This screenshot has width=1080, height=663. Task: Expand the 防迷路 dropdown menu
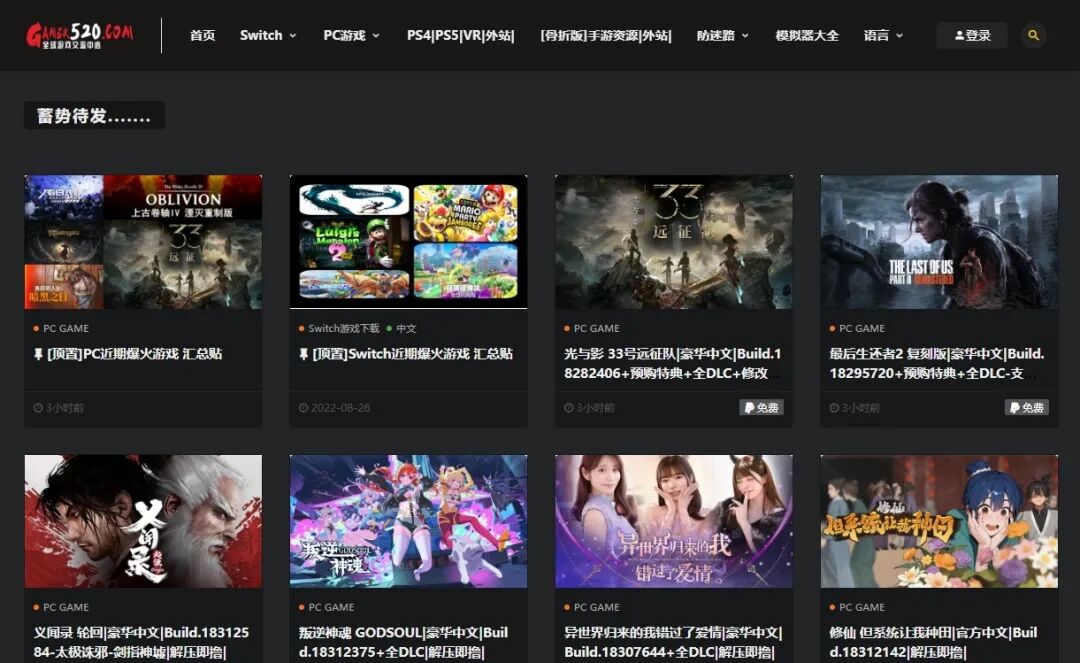click(723, 35)
